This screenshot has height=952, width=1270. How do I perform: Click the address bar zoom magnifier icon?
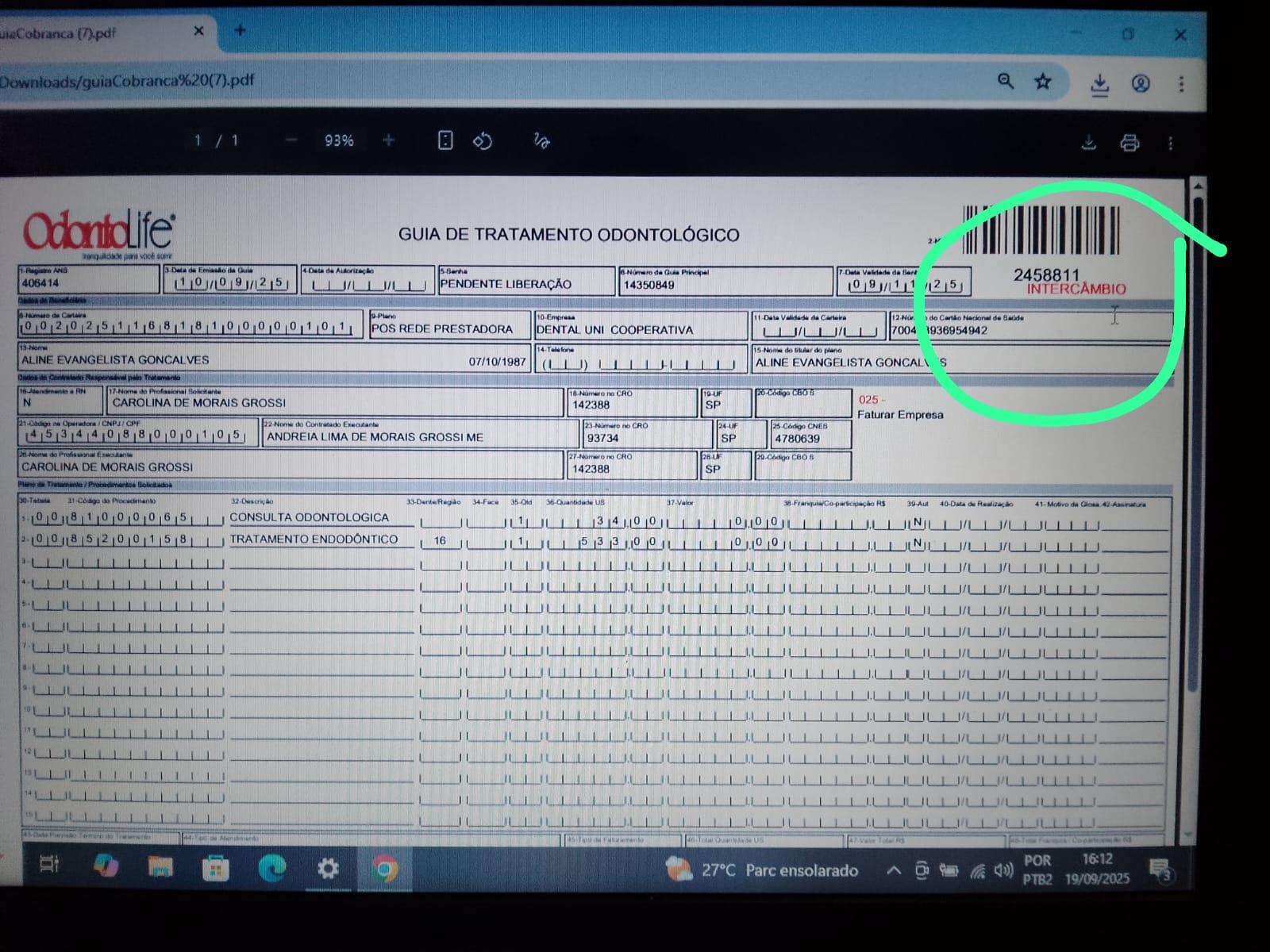(1006, 81)
